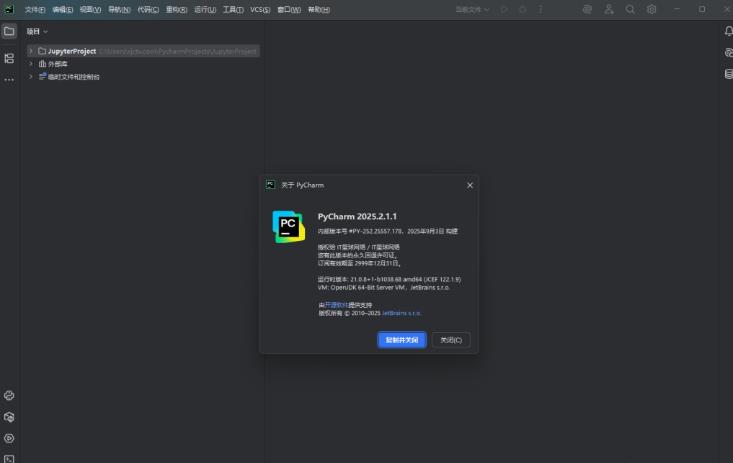Follow the 开源软件 link in About dialog
The height and width of the screenshot is (463, 733).
(337, 305)
